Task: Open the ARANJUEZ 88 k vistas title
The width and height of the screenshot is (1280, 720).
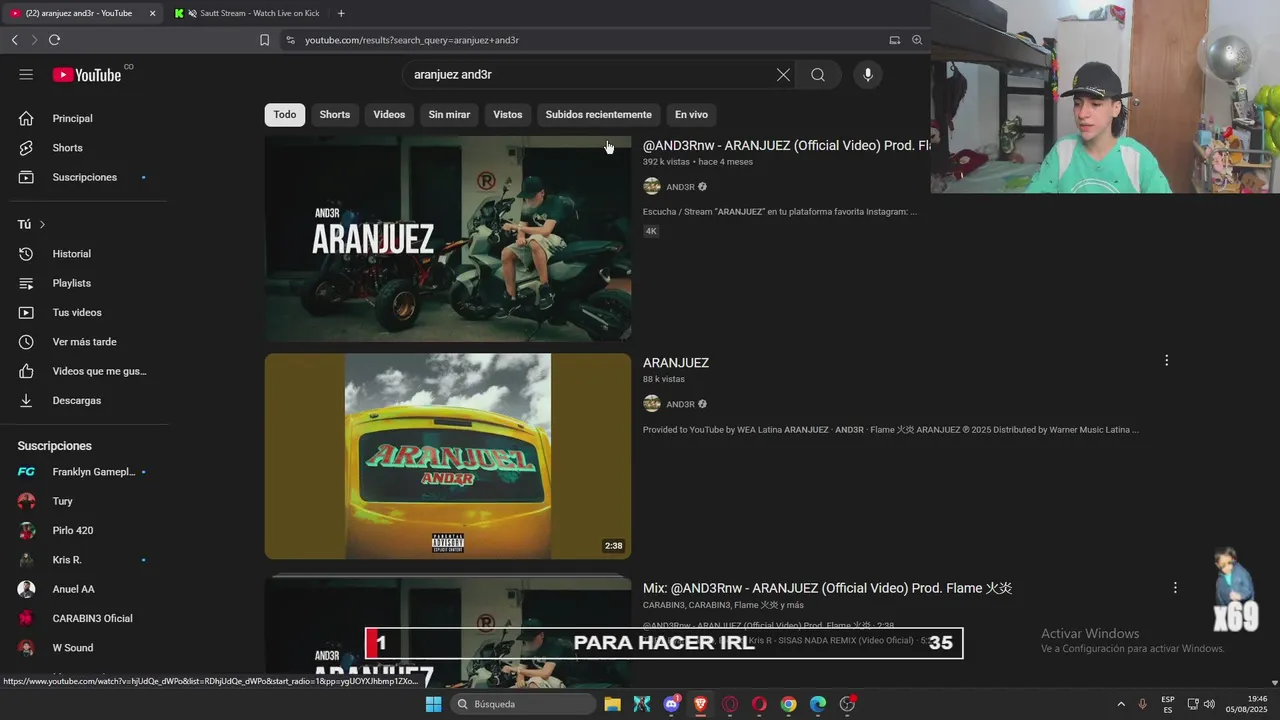Action: click(x=676, y=363)
